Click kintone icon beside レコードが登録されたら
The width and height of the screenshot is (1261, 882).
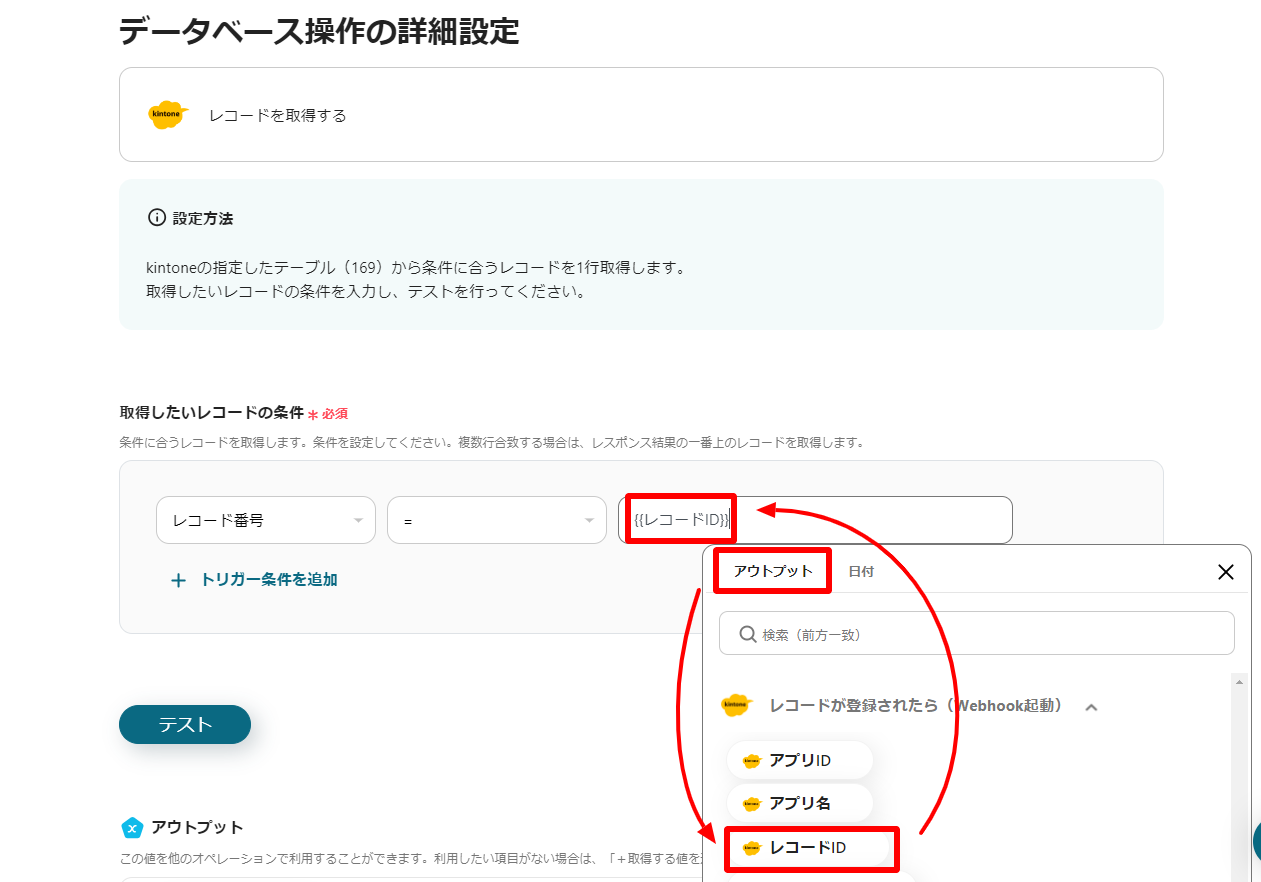click(736, 705)
